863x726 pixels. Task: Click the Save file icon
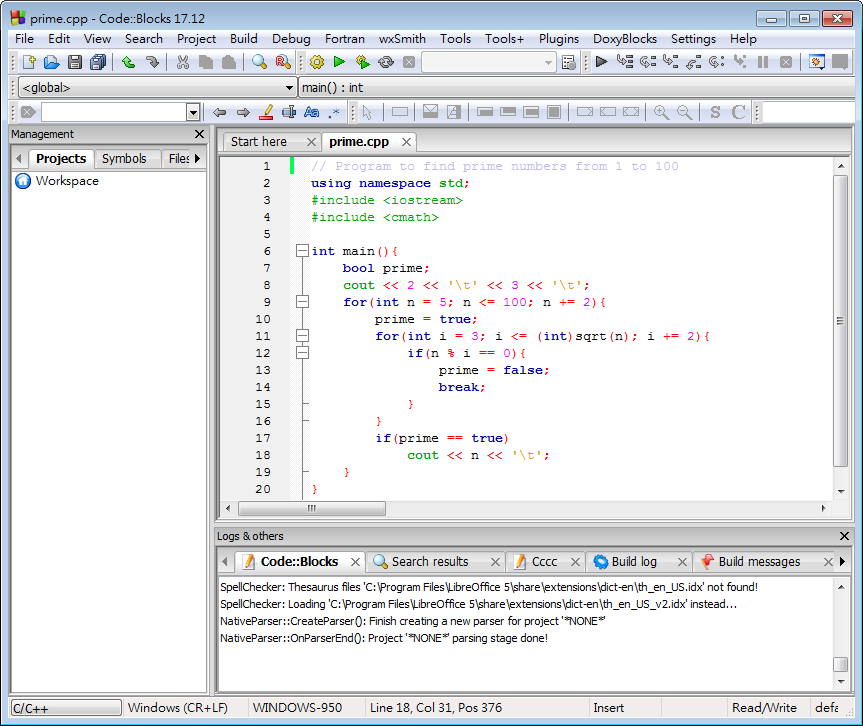coord(75,62)
